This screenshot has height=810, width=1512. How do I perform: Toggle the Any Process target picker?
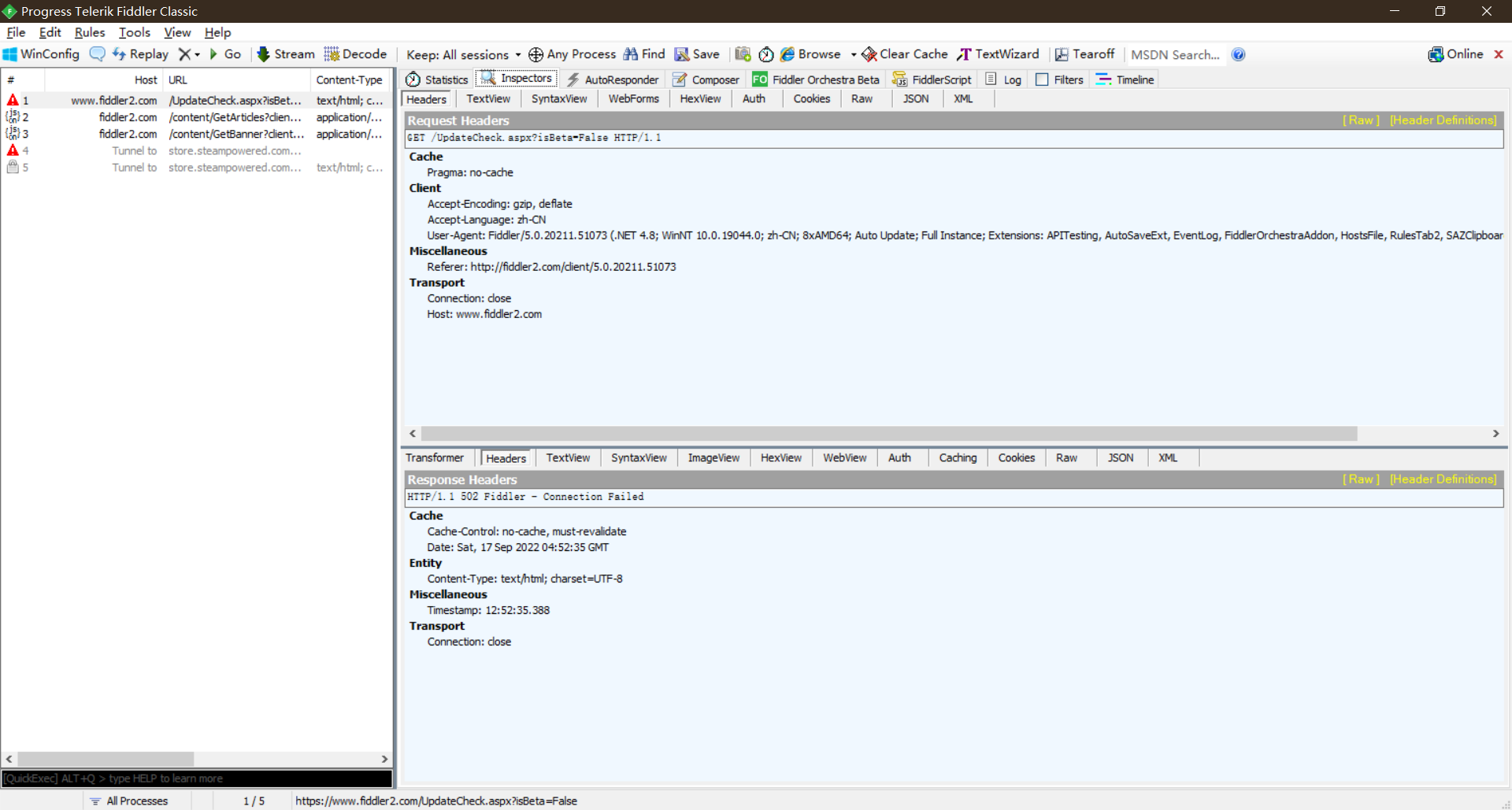pos(572,54)
